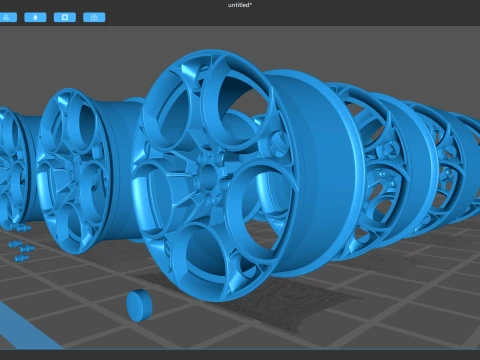Click the partly hidden toolbar button with the tree icon

tap(8, 17)
